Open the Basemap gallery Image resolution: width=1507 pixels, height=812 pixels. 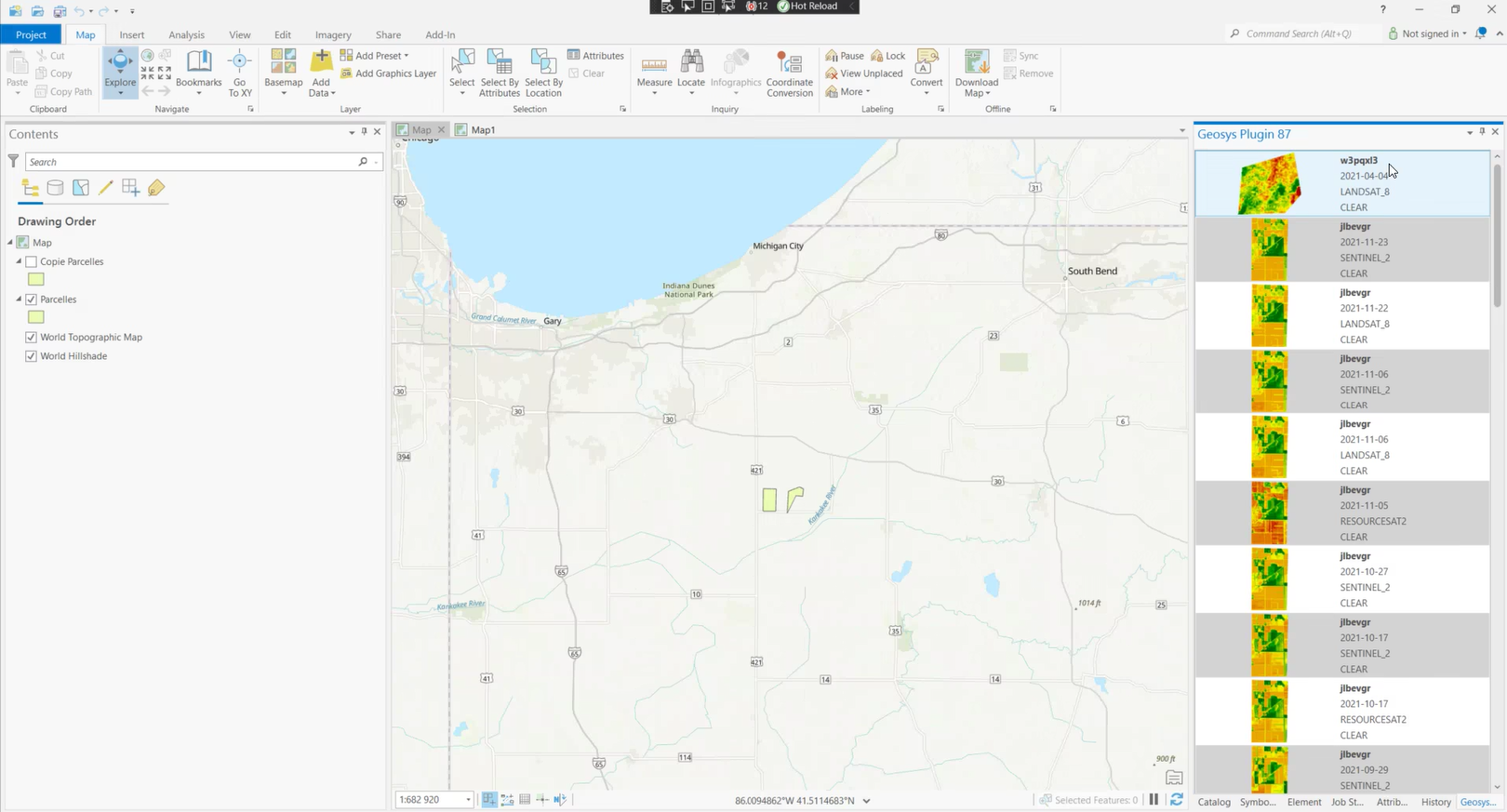[x=284, y=72]
